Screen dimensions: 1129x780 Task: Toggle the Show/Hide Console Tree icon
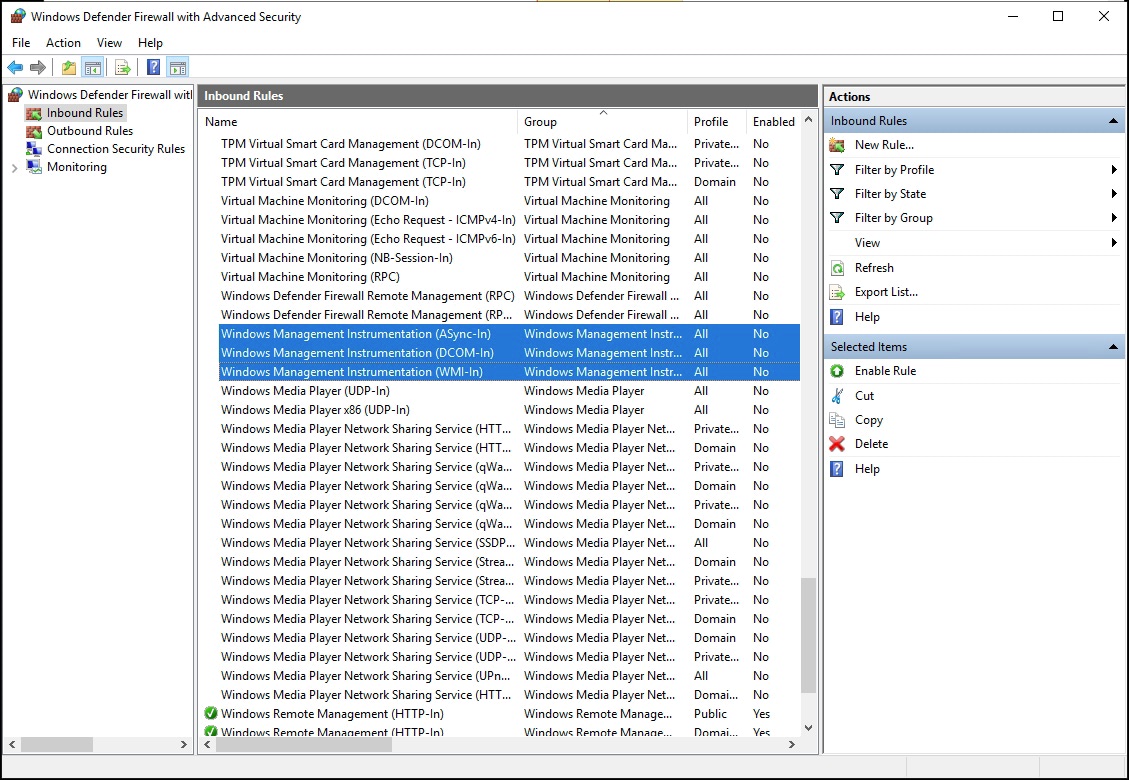click(x=92, y=68)
